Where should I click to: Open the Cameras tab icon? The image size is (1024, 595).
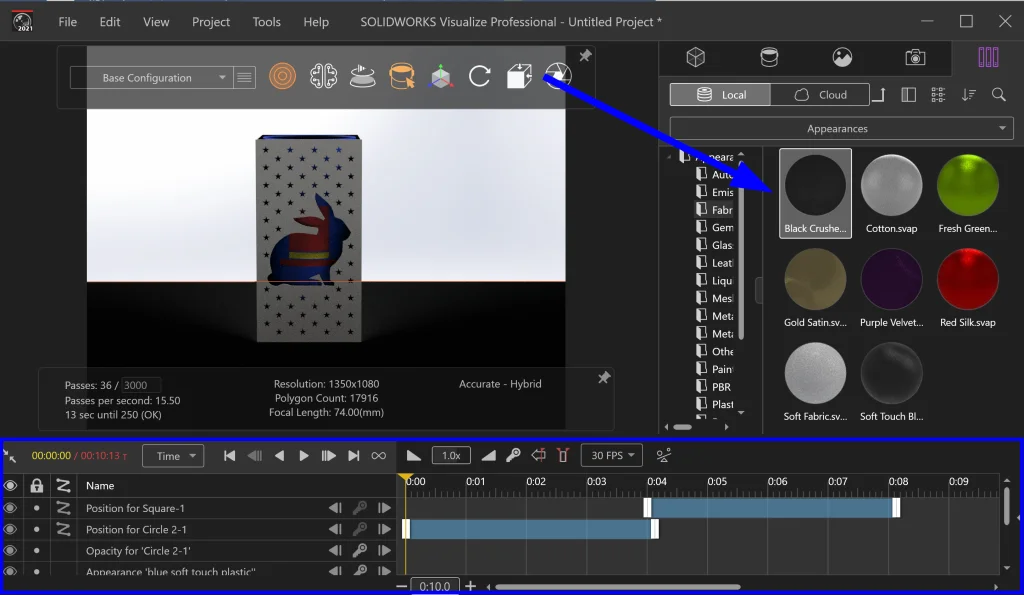[x=915, y=57]
